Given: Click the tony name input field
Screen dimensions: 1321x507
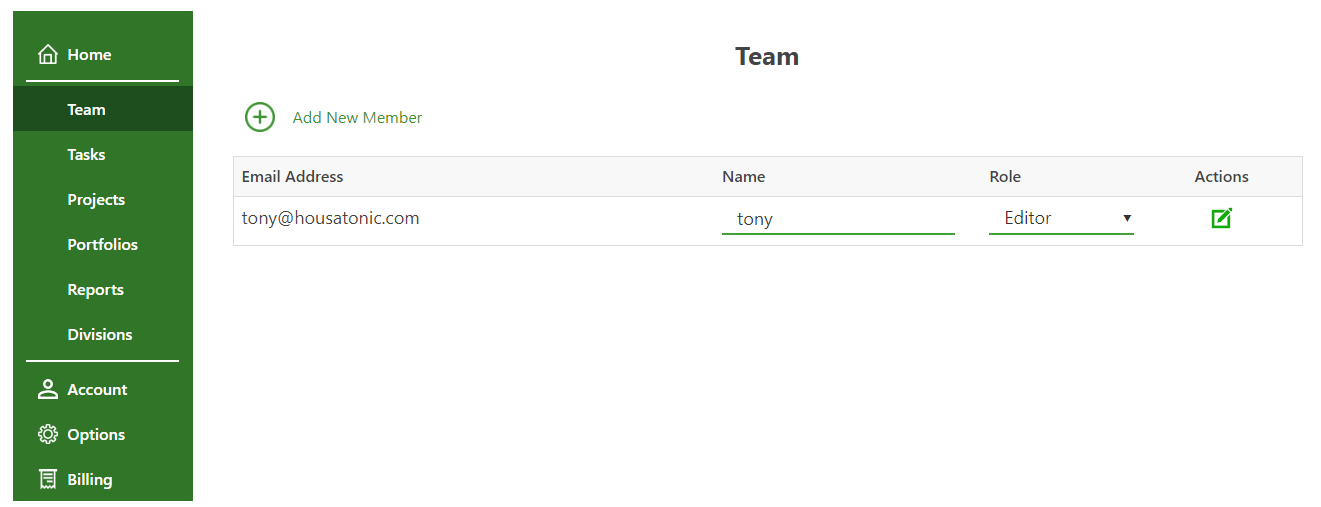Looking at the screenshot, I should 838,218.
